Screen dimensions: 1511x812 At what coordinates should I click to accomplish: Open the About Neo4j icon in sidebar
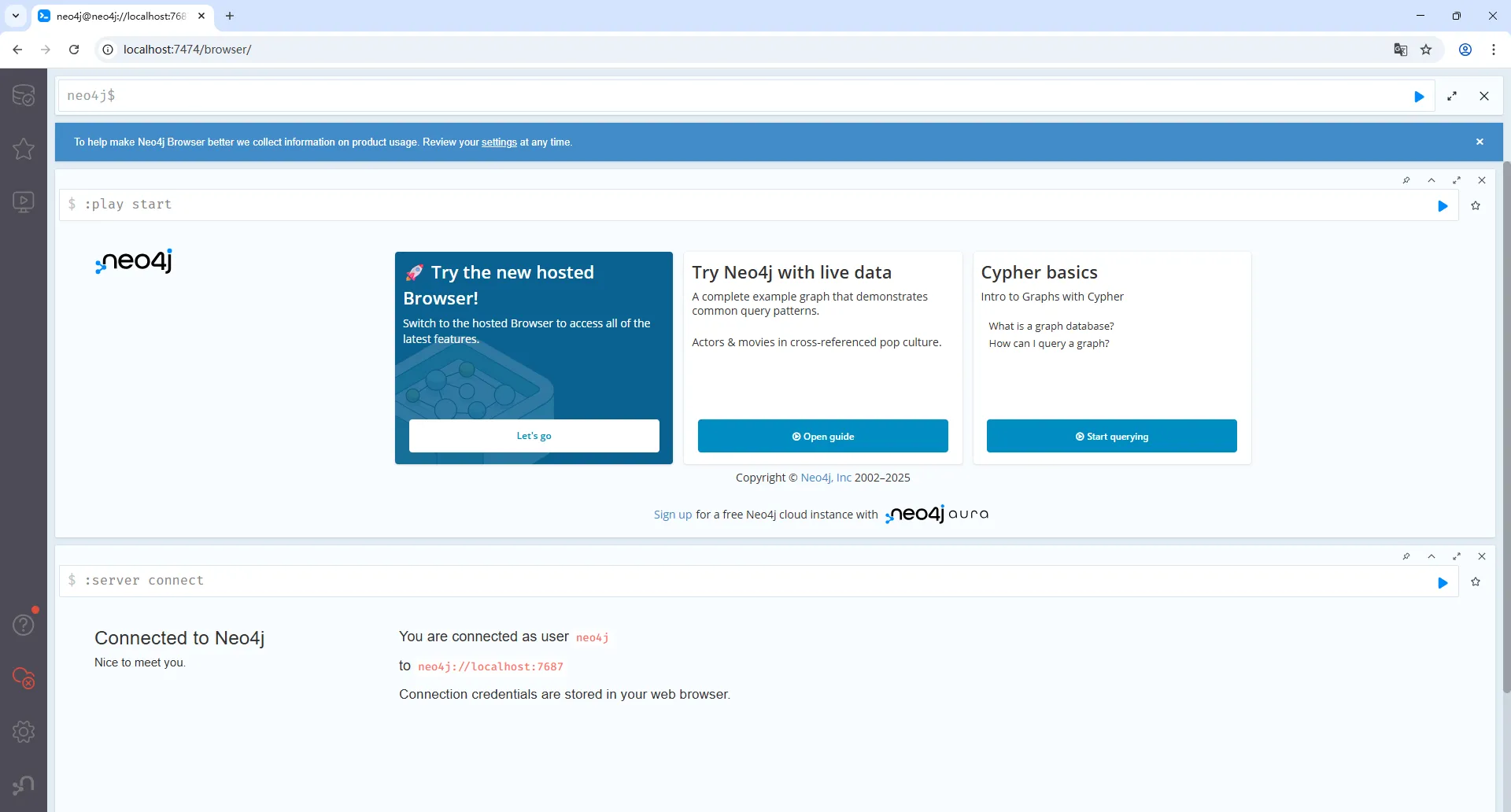[24, 785]
